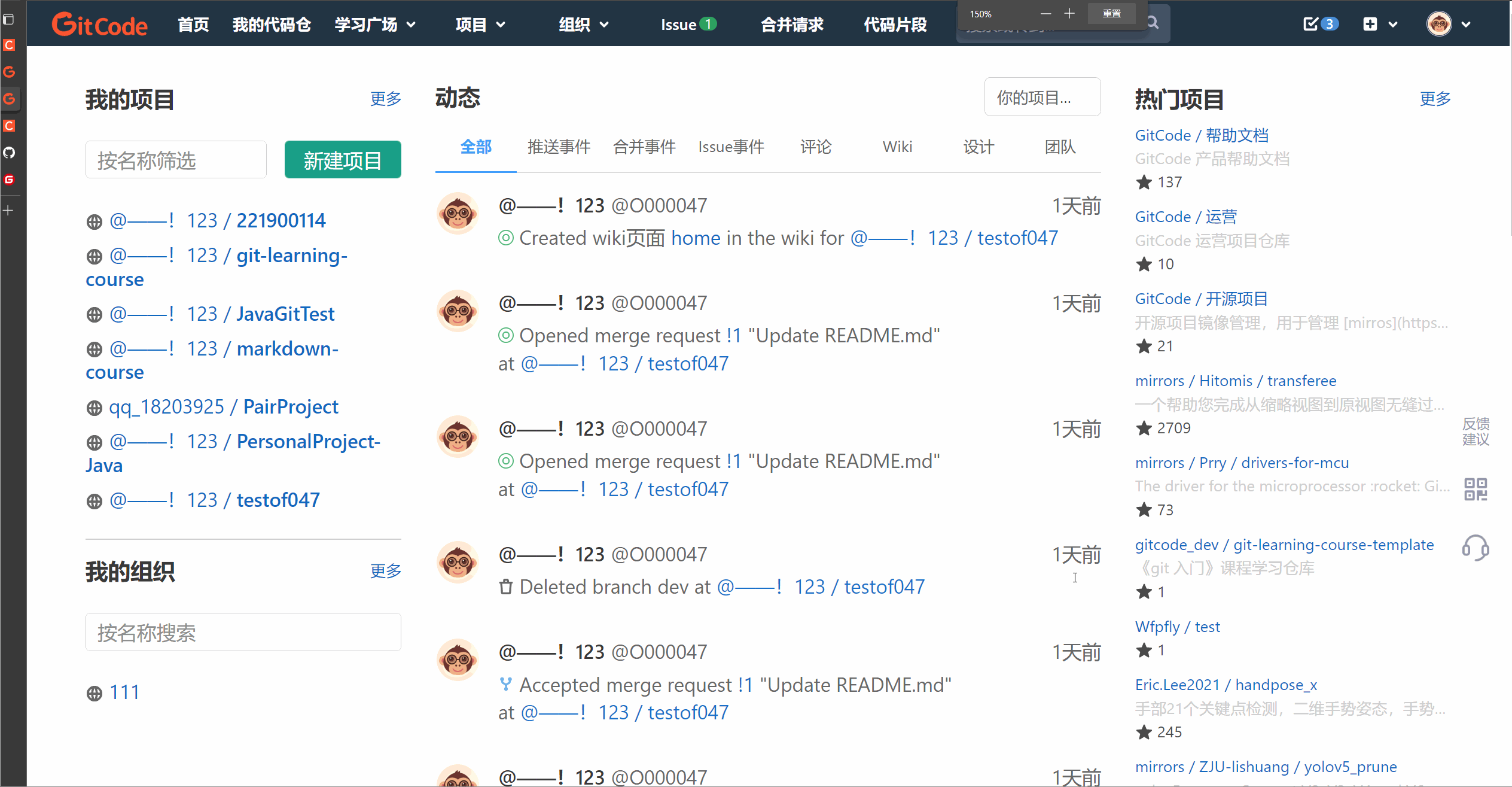Click the QR code icon on right edge
Image resolution: width=1512 pixels, height=787 pixels.
click(1476, 489)
